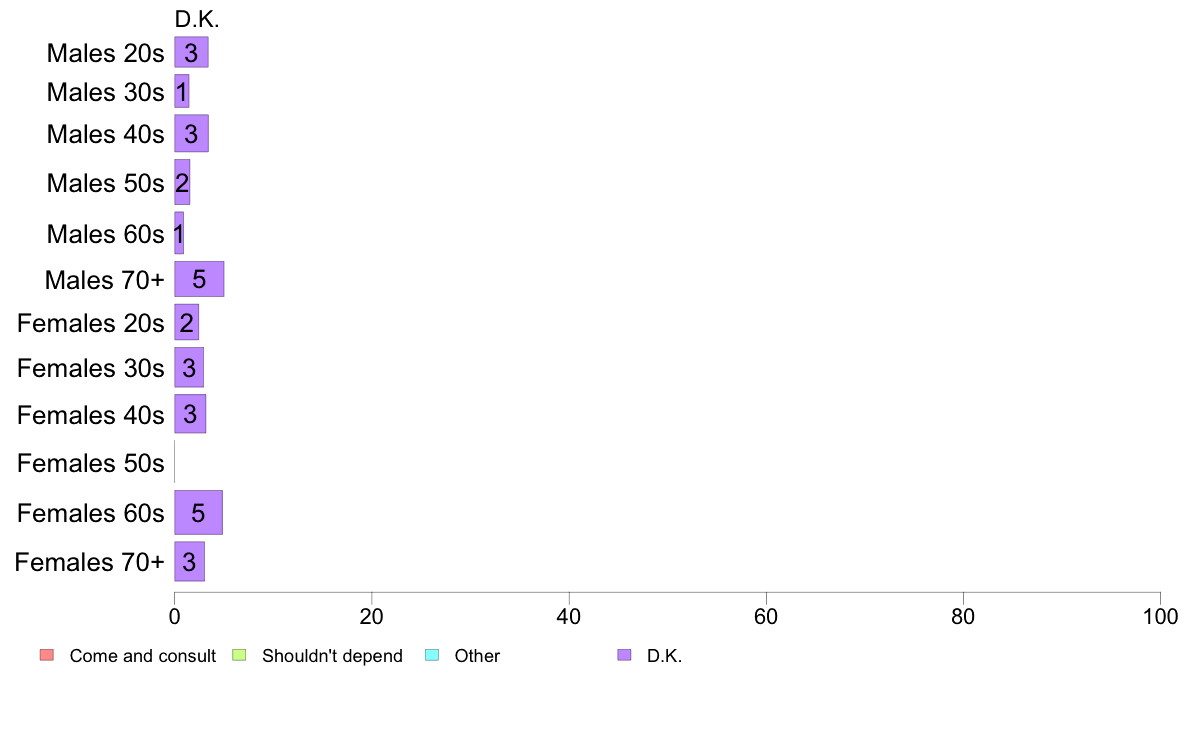Click the Come and consult legend label

(x=142, y=656)
